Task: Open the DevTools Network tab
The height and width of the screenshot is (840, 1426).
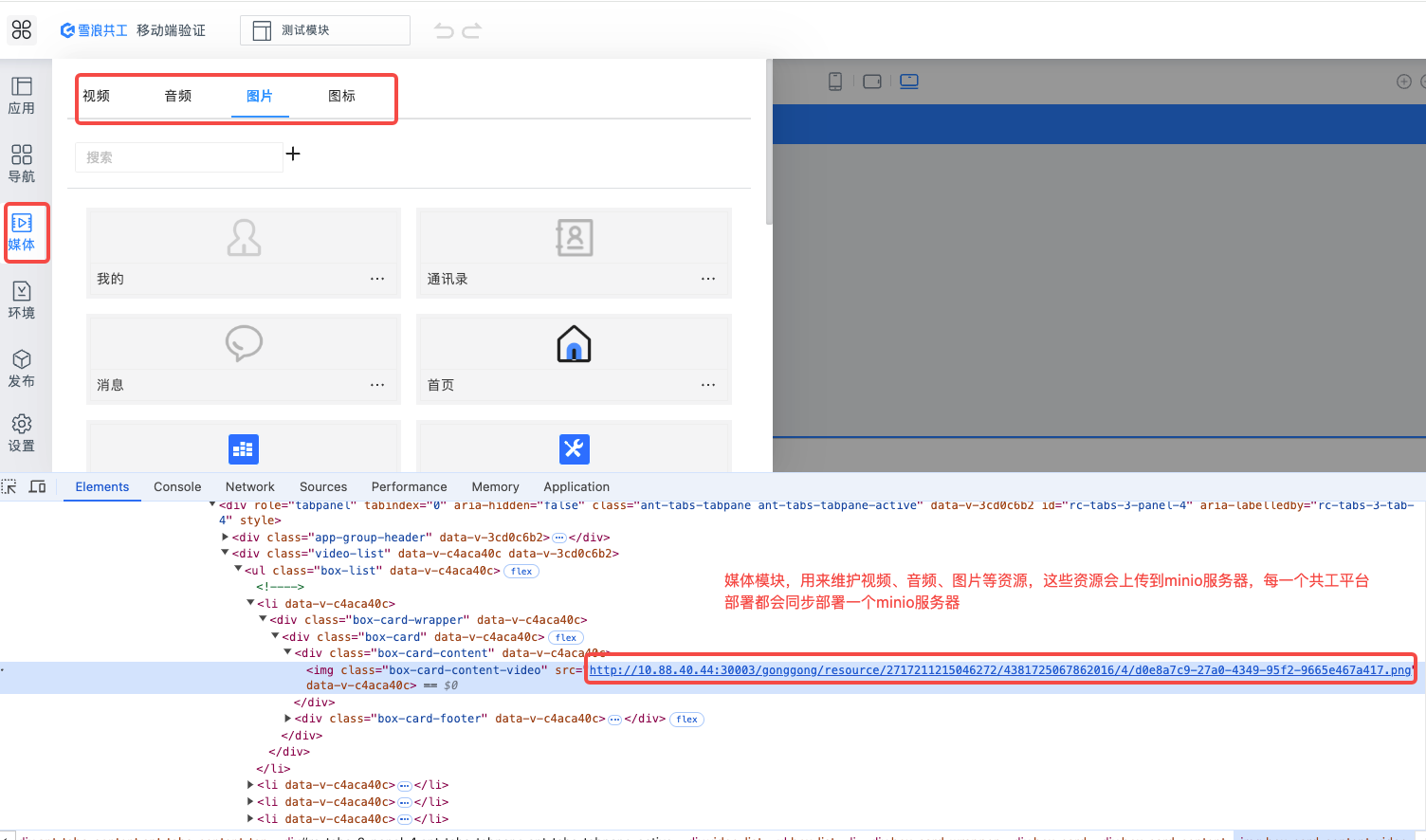Action: pos(250,487)
